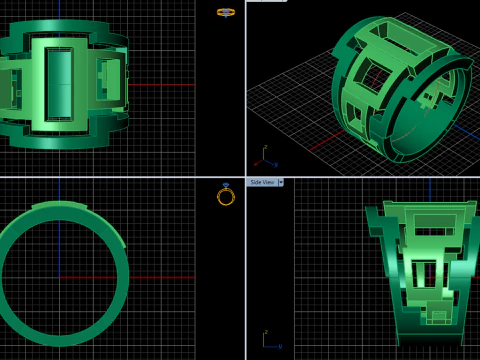Click the top-down ring view icon
The height and width of the screenshot is (360, 480).
(x=226, y=13)
